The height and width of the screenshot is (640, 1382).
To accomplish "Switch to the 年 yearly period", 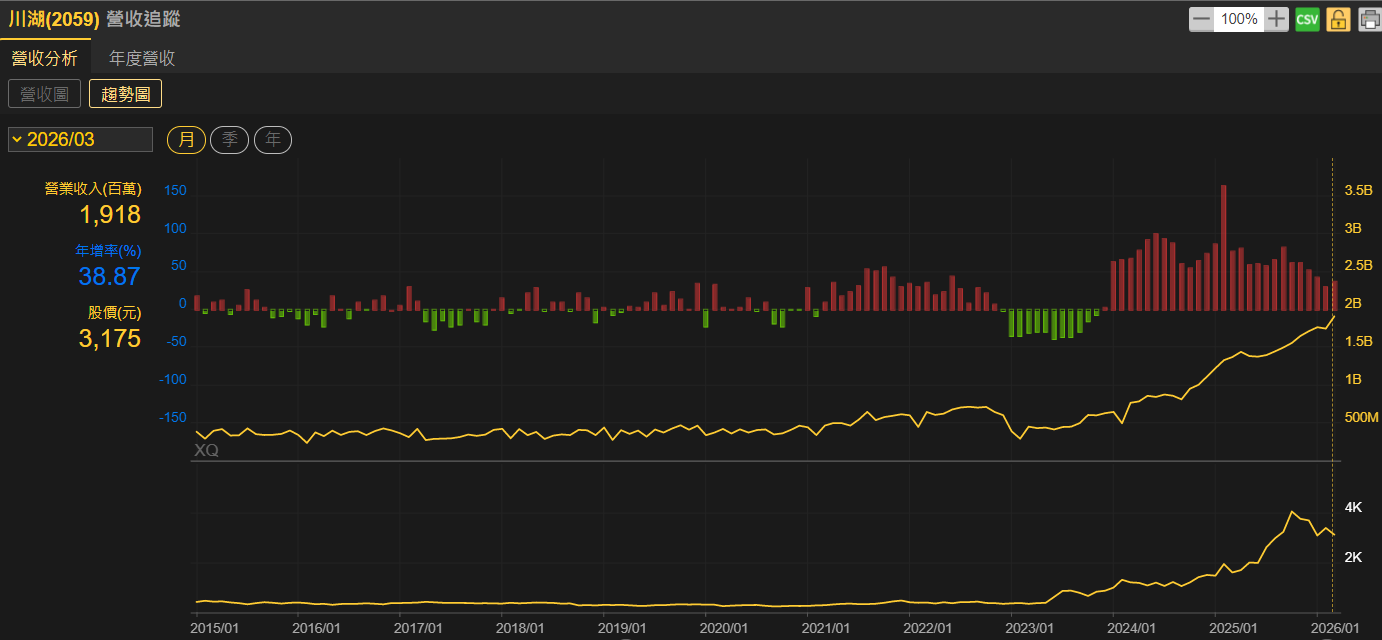I will click(272, 139).
